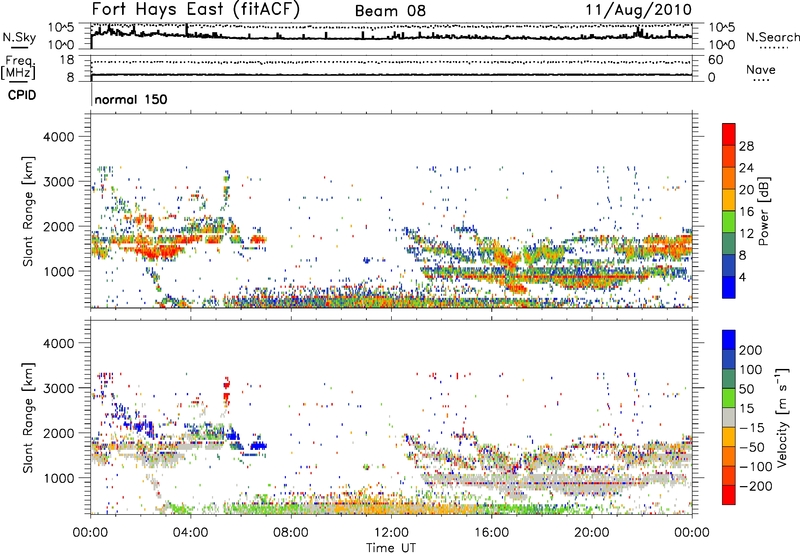Click the date '11/Aug/2010'
800x554 pixels.
(x=638, y=10)
